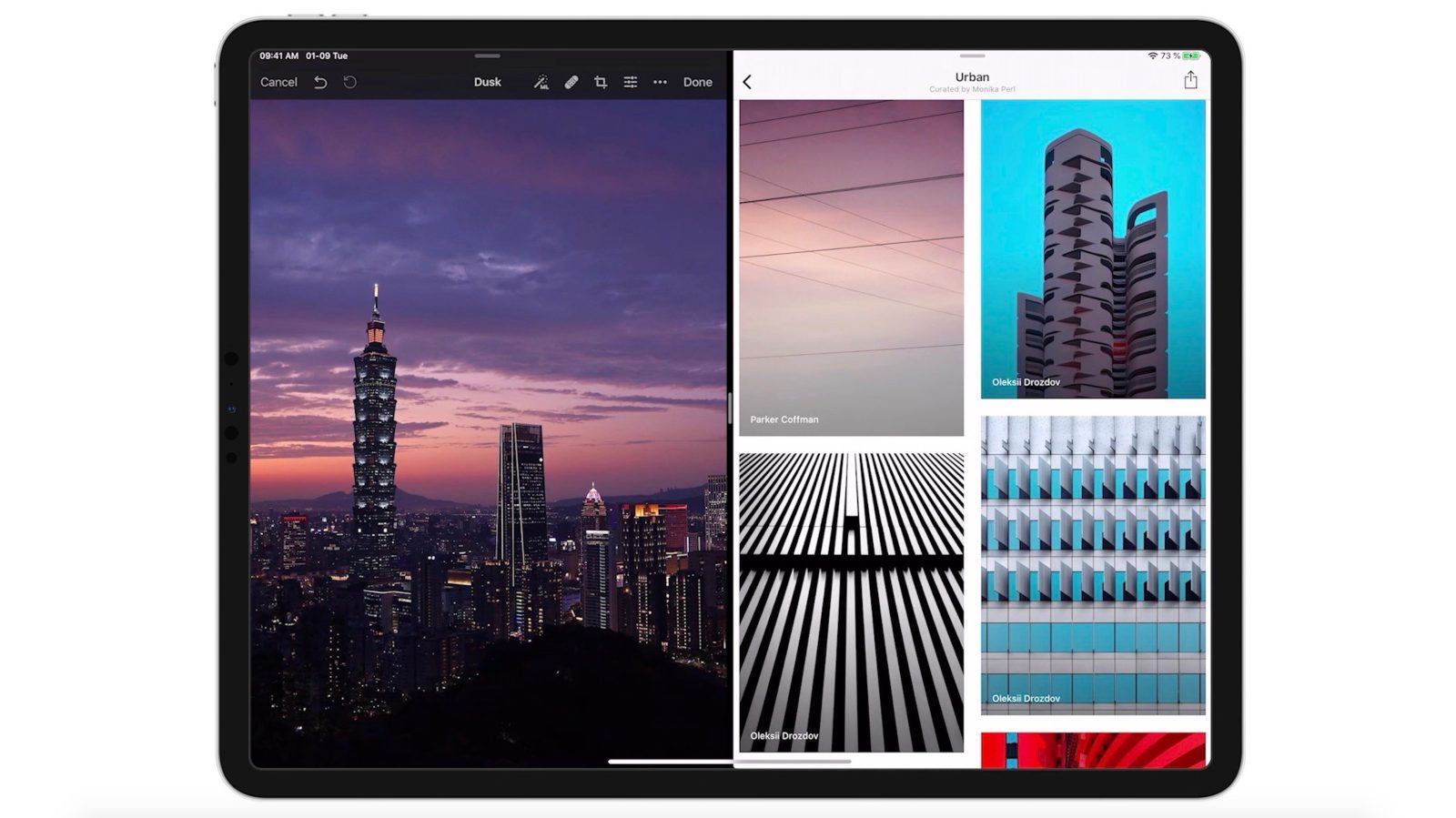Select the ML magic wand enhance tool
The height and width of the screenshot is (818, 1456).
[541, 82]
